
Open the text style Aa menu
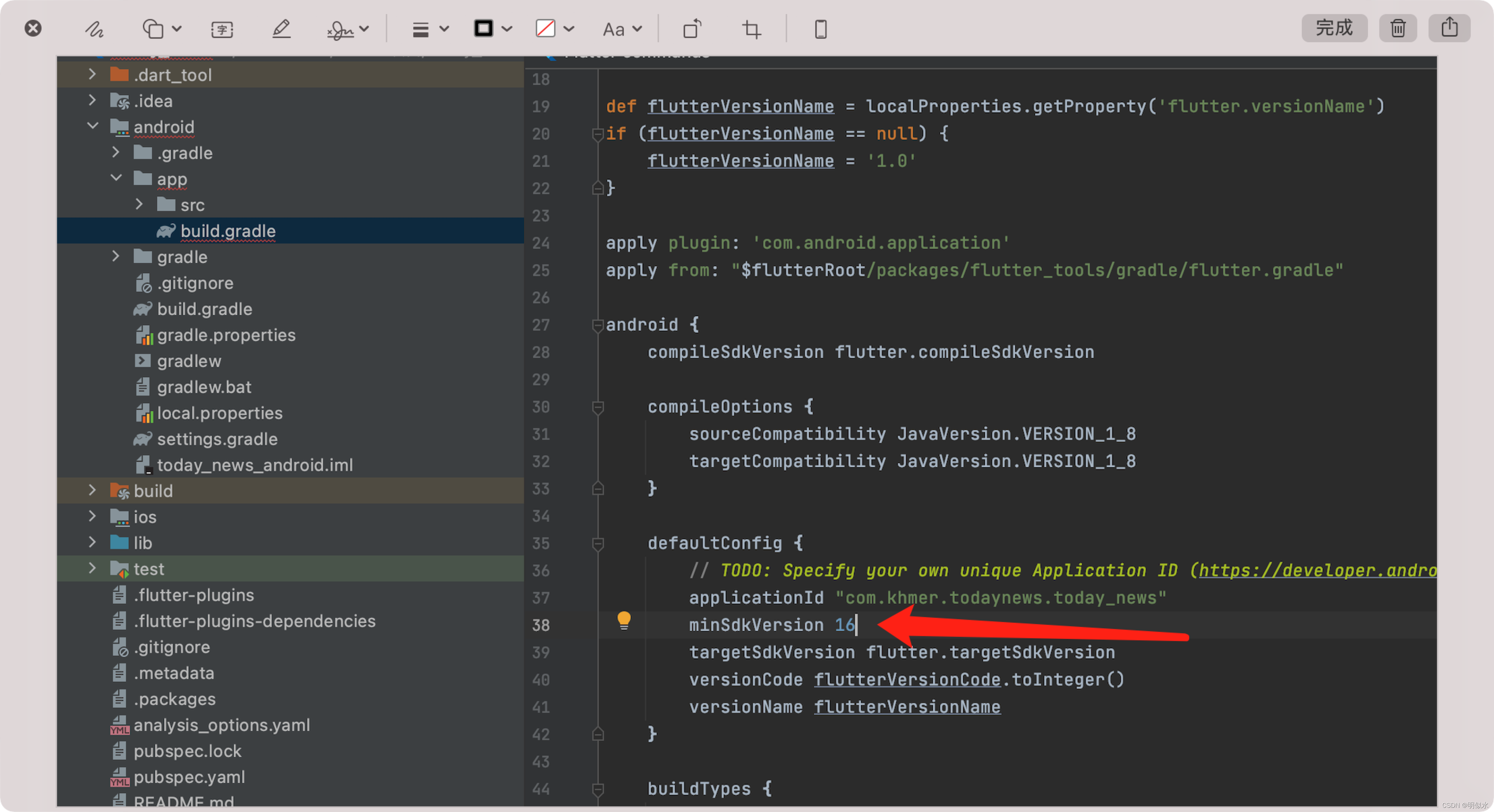[622, 29]
